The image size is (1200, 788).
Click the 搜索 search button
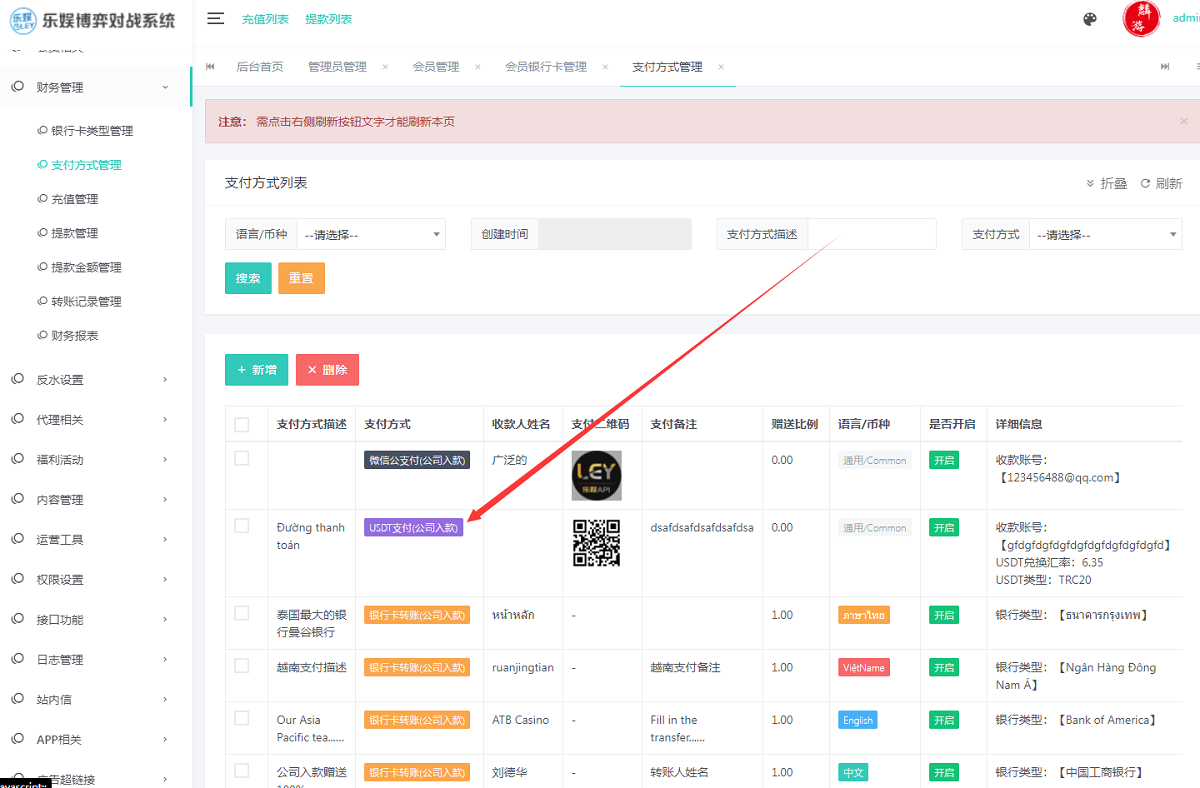[x=248, y=278]
